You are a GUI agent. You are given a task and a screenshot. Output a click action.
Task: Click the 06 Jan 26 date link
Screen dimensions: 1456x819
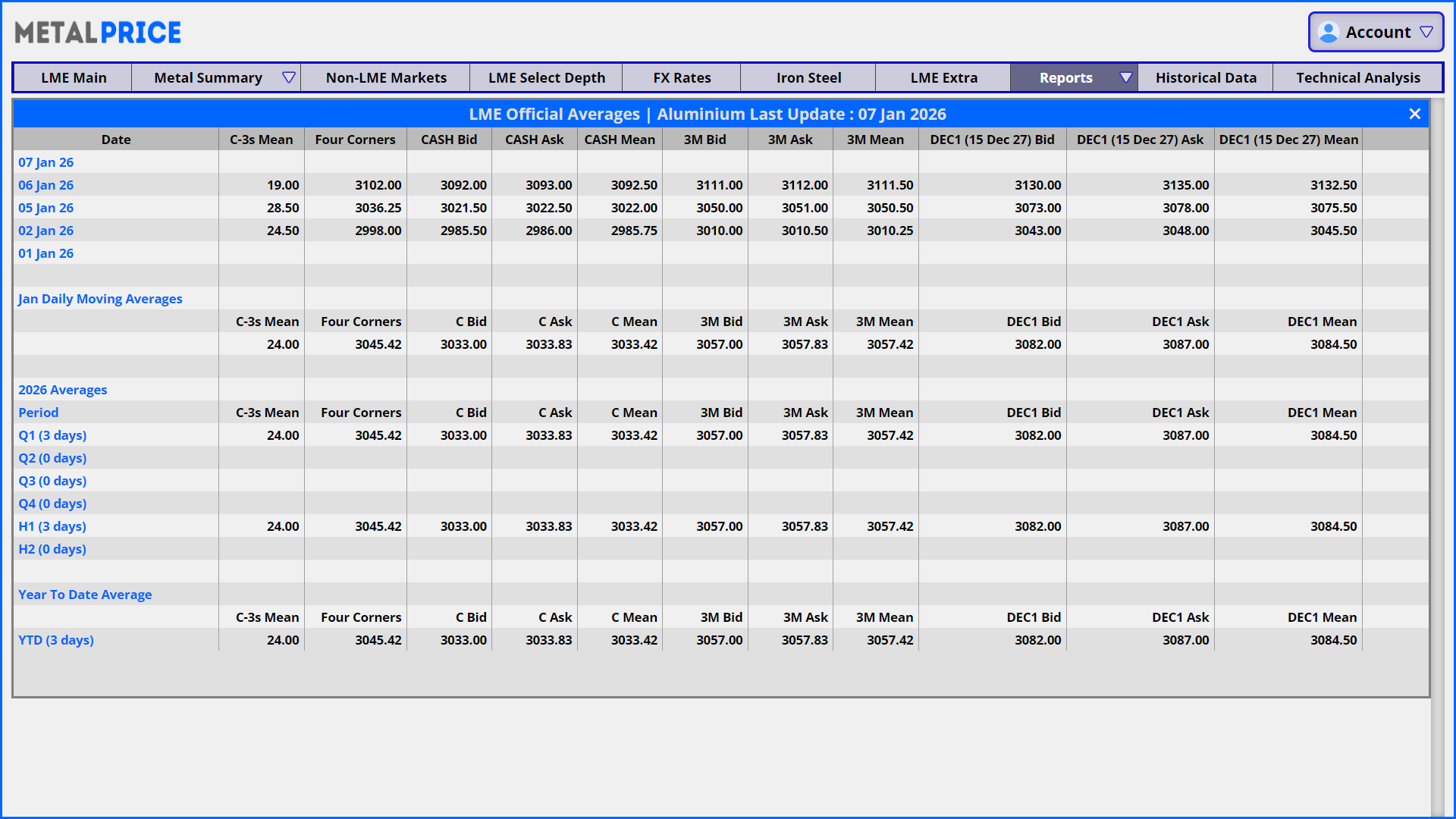46,185
